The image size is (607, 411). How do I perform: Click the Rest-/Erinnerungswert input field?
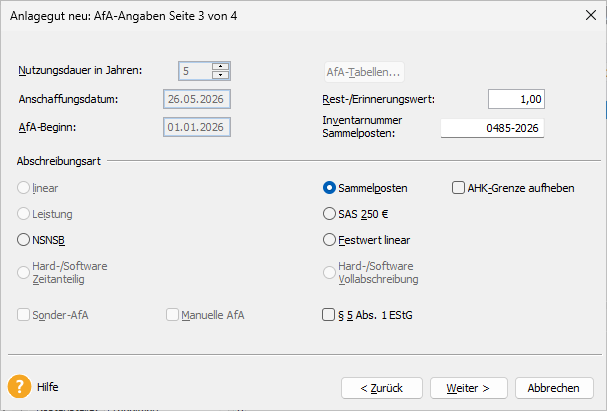click(x=516, y=99)
